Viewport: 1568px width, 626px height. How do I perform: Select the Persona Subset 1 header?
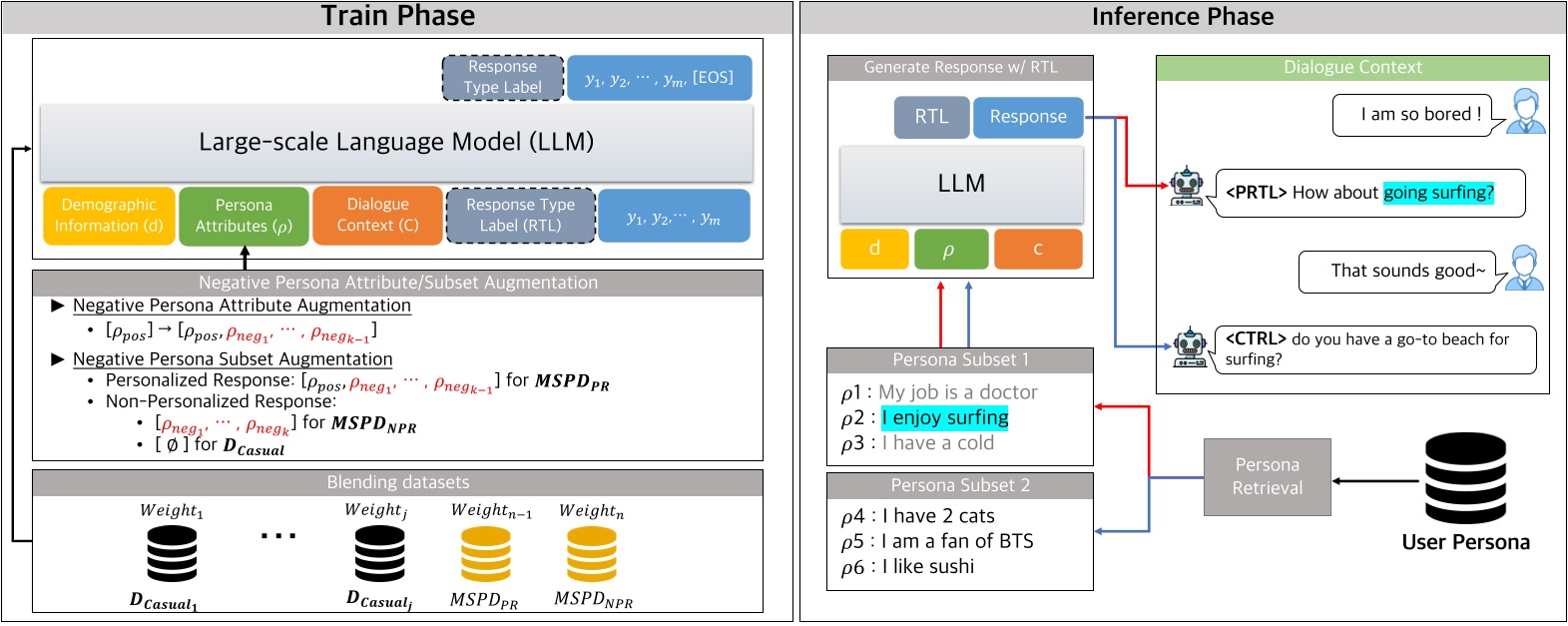[960, 359]
